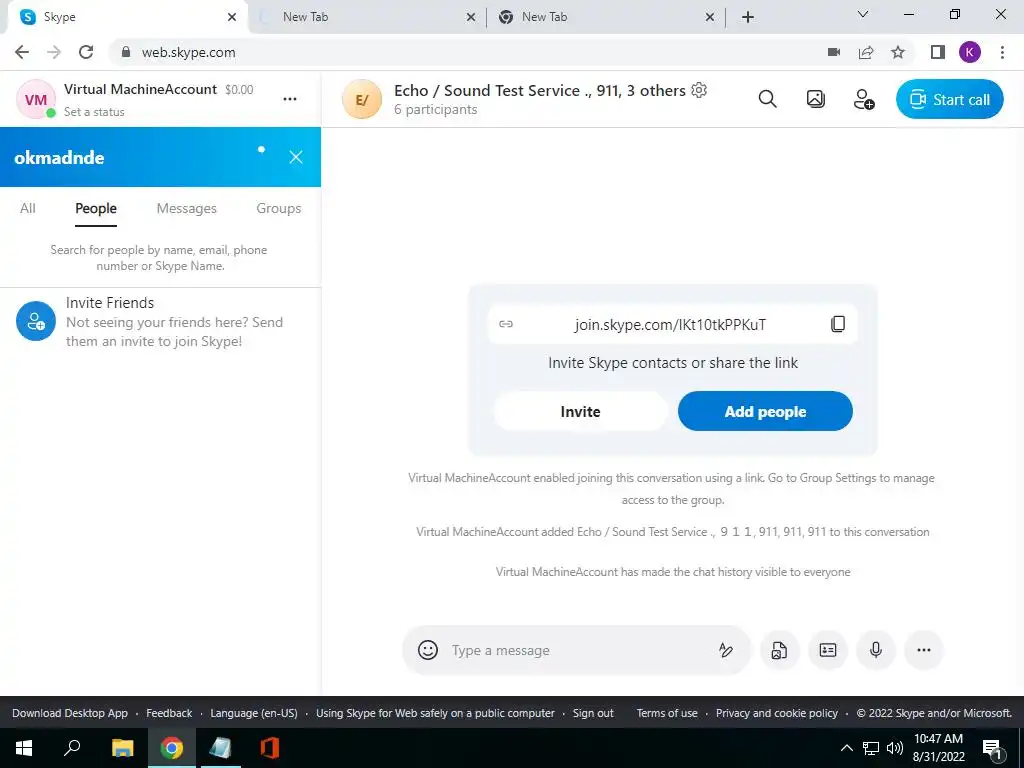Open Terms of use link
This screenshot has height=768, width=1024.
667,713
